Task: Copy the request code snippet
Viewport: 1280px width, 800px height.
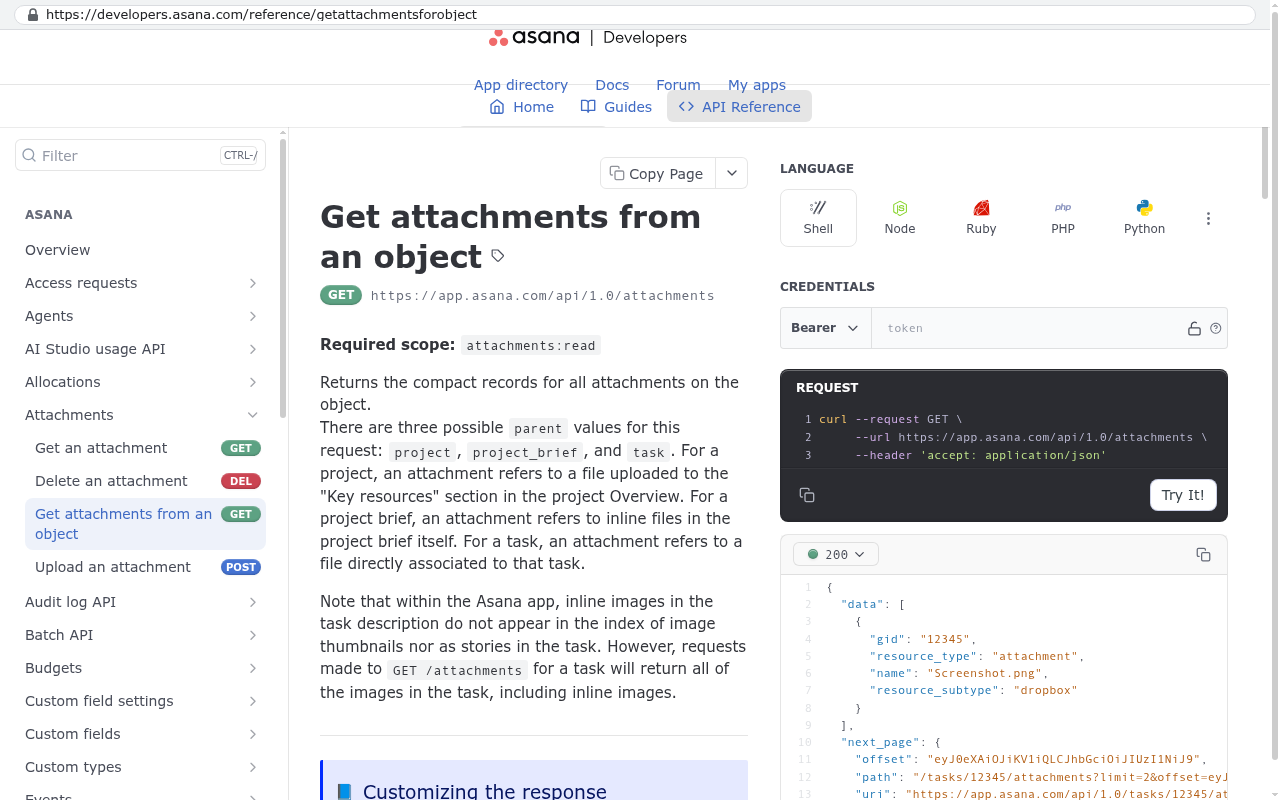Action: coord(807,495)
